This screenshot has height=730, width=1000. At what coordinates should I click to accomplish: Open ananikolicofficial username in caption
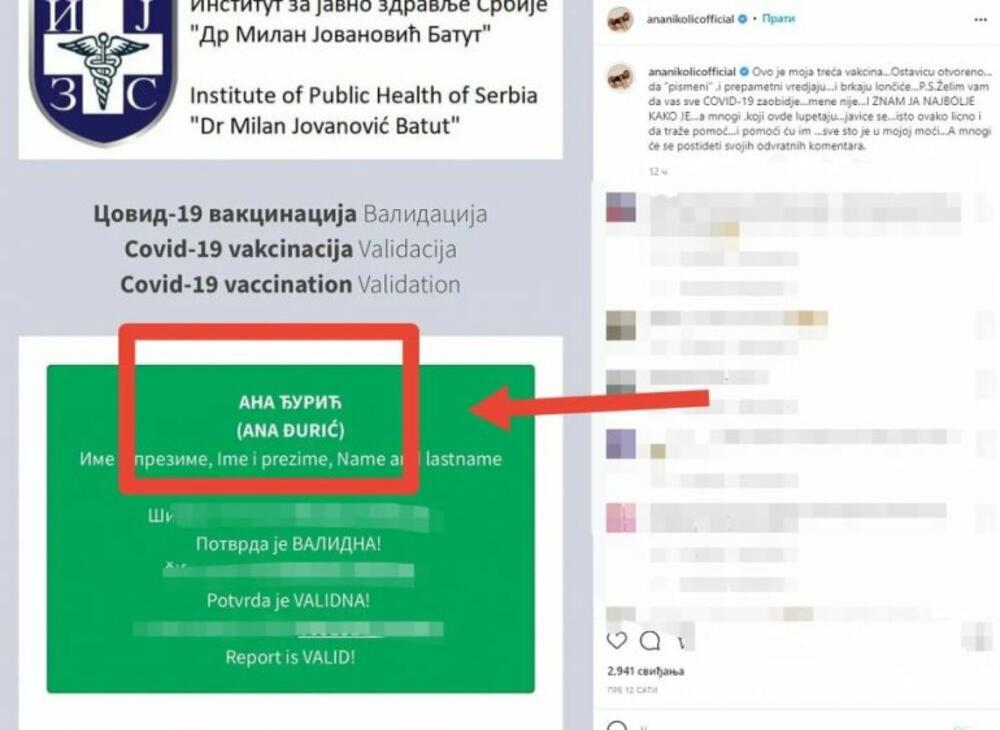click(692, 71)
